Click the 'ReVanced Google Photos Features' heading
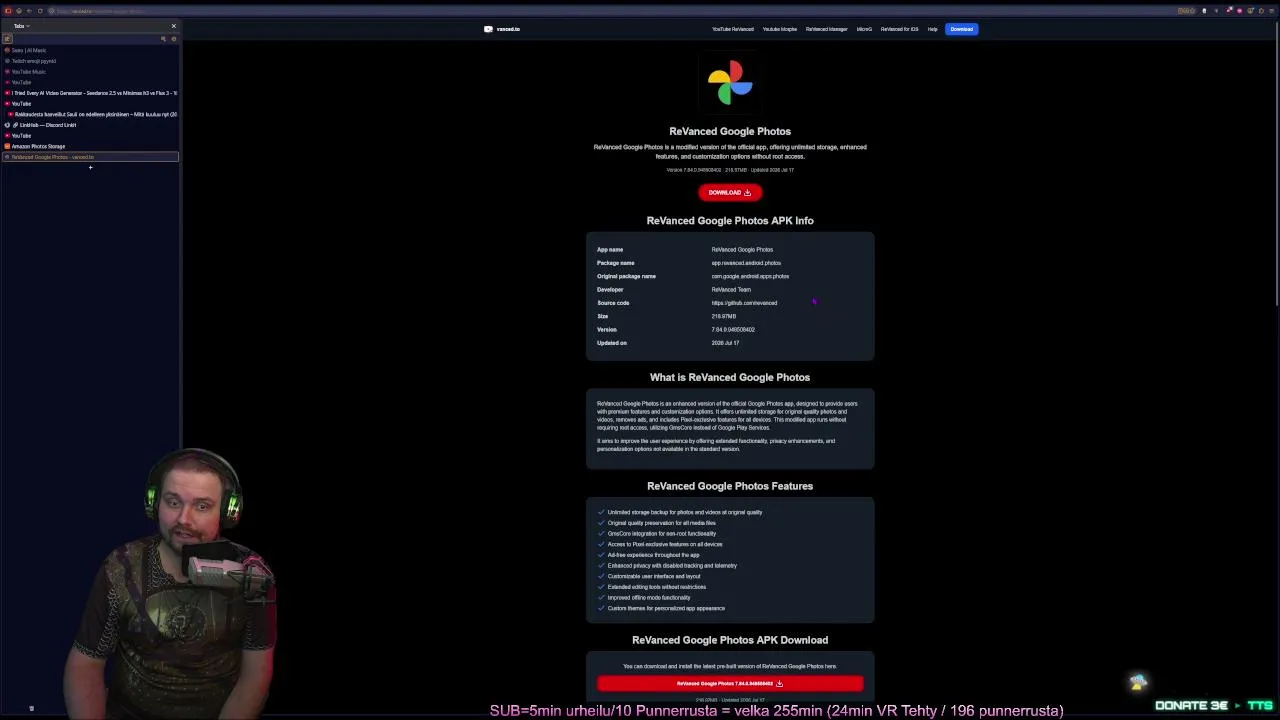Screen dimensions: 1280x720 coord(730,486)
